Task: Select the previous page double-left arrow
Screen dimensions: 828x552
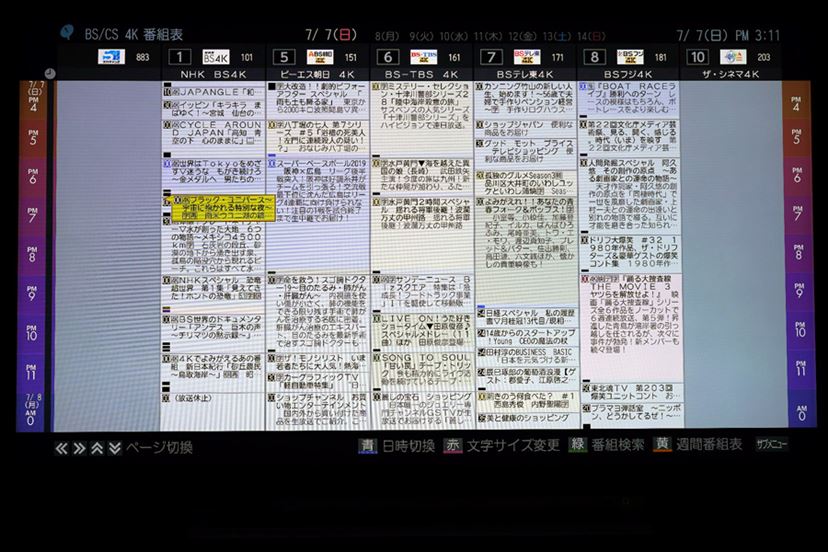Action: click(61, 448)
